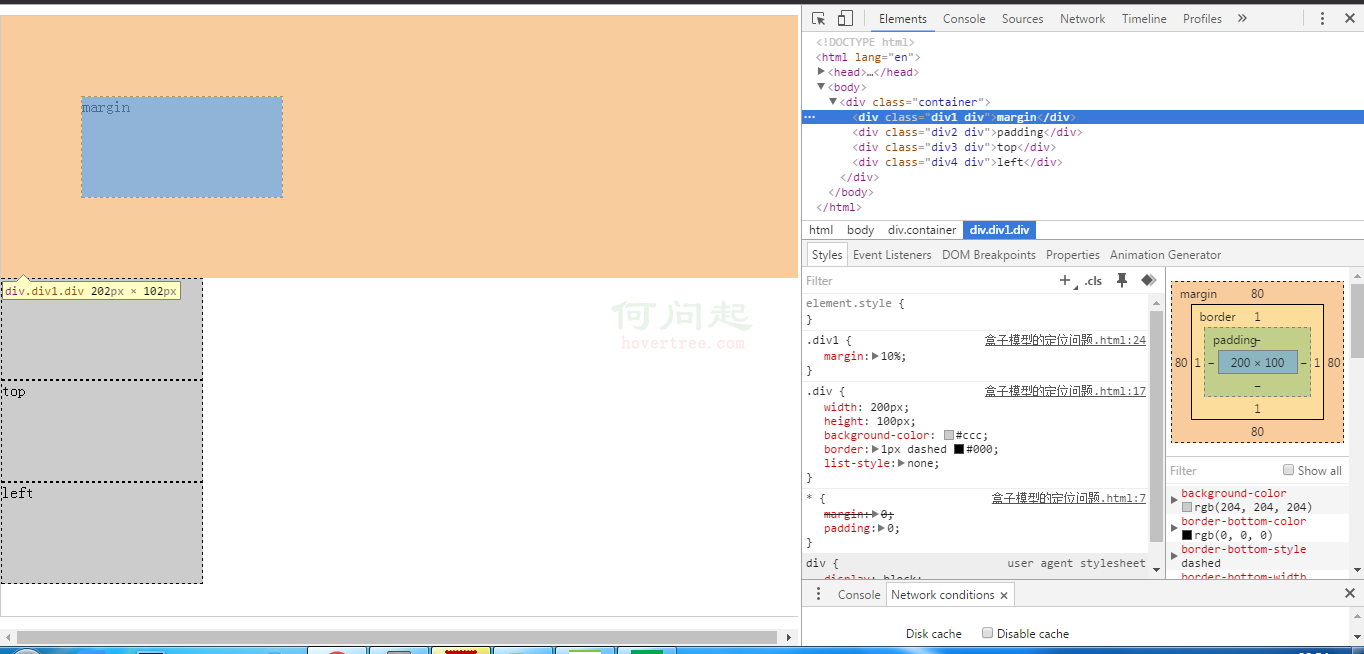Activate the inspect element picker
Screen dimensions: 1364x654
(819, 19)
